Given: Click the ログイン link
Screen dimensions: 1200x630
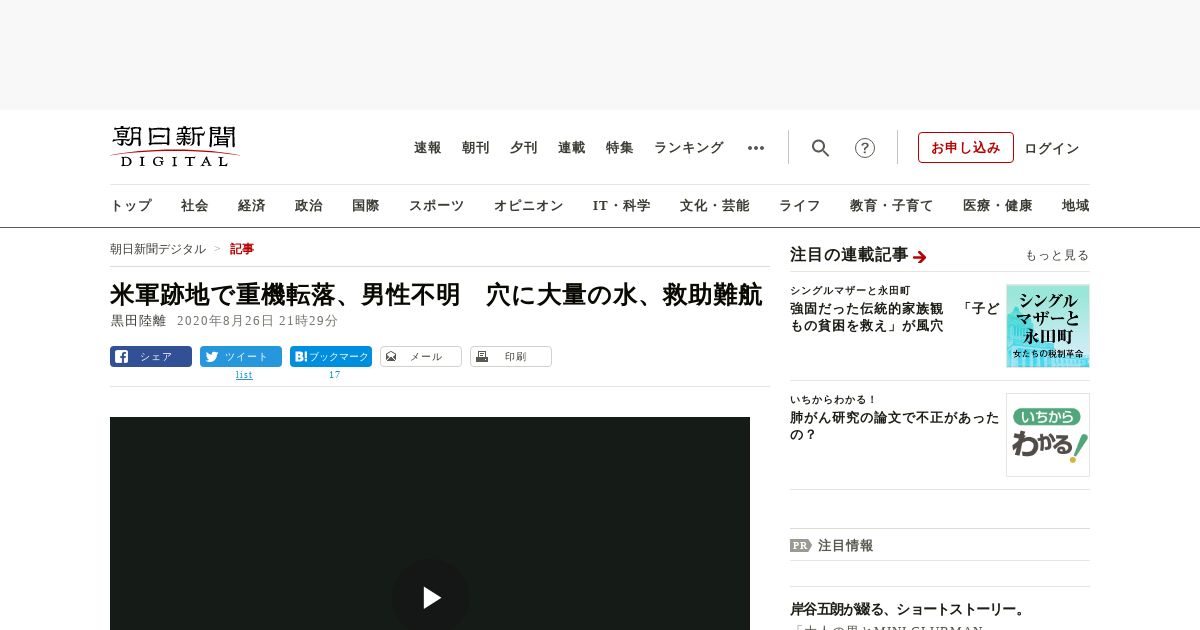Looking at the screenshot, I should [x=1052, y=148].
